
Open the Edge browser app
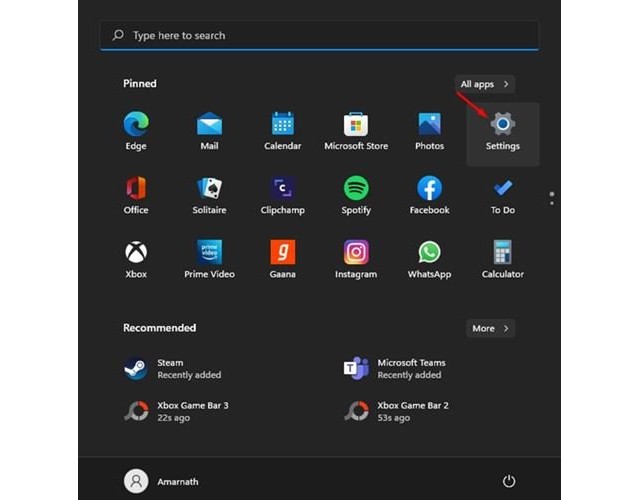coord(136,131)
